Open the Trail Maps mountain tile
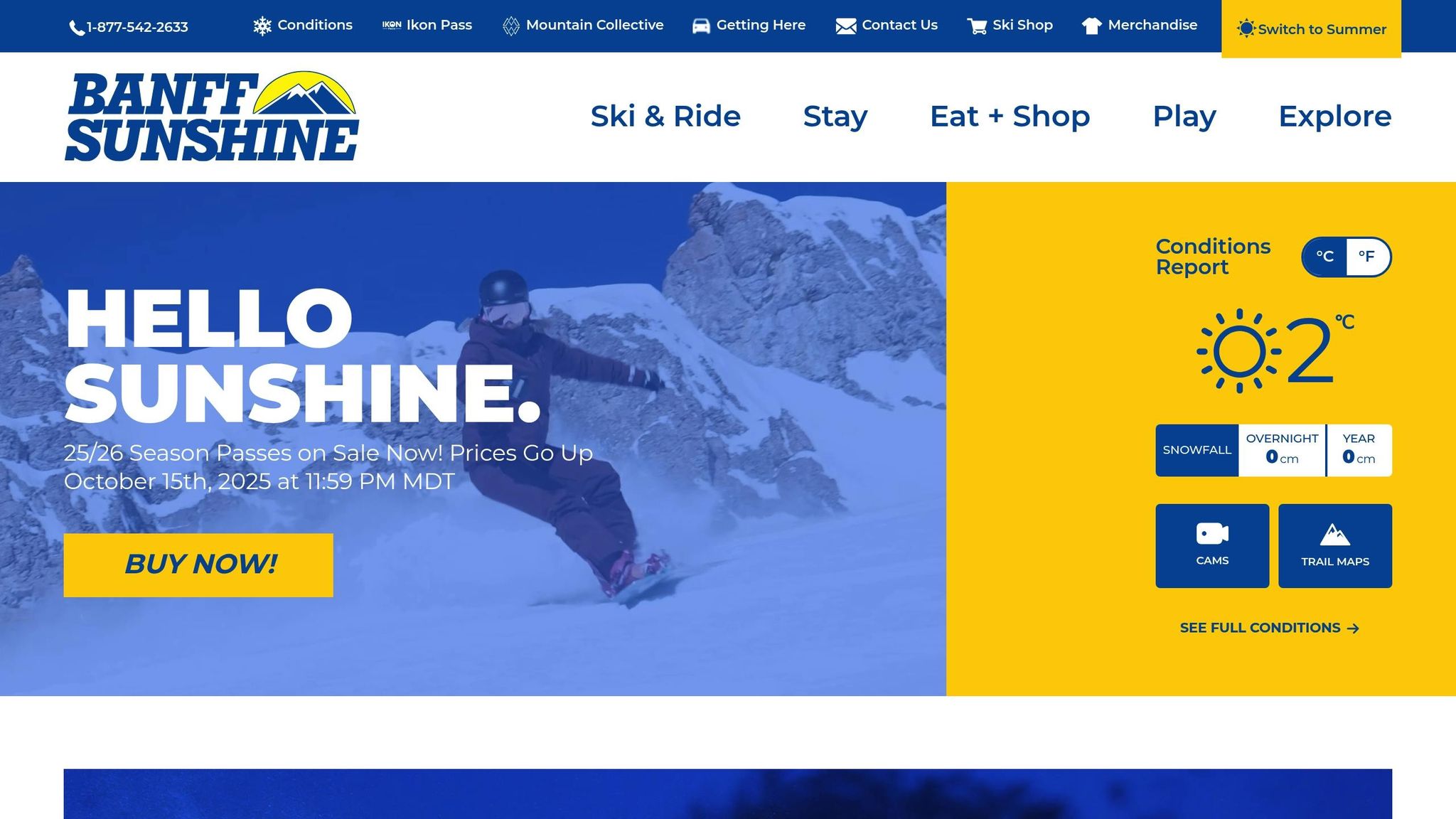Image resolution: width=1456 pixels, height=819 pixels. [x=1335, y=546]
